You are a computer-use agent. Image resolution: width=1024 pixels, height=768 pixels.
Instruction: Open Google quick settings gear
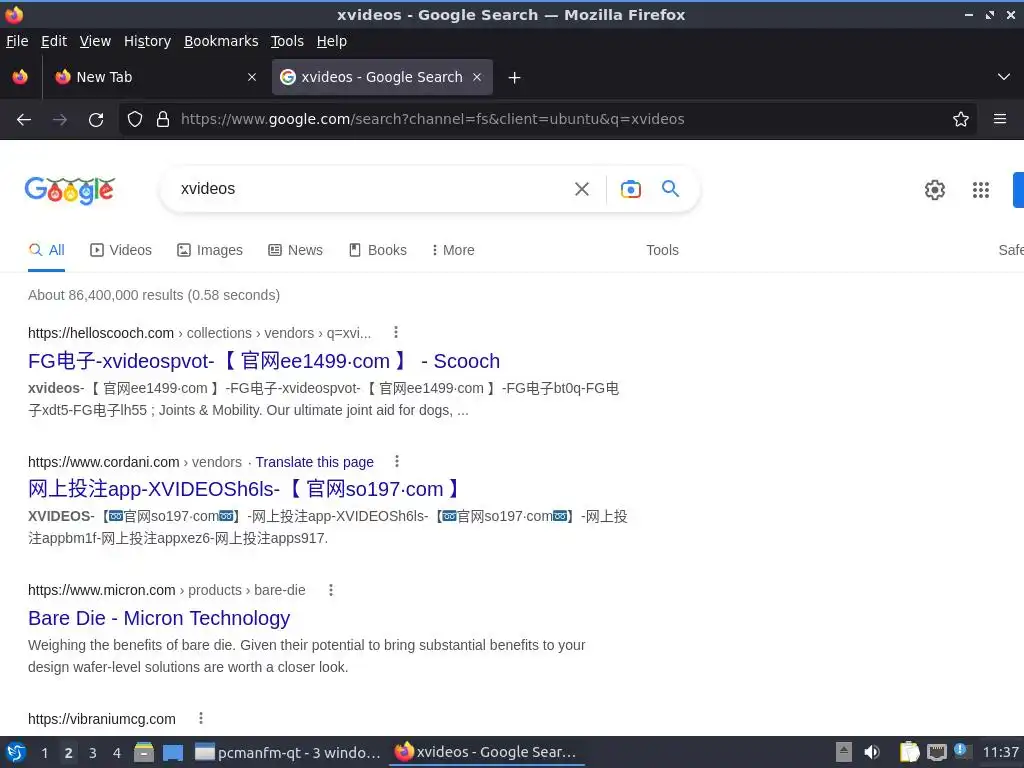click(935, 190)
